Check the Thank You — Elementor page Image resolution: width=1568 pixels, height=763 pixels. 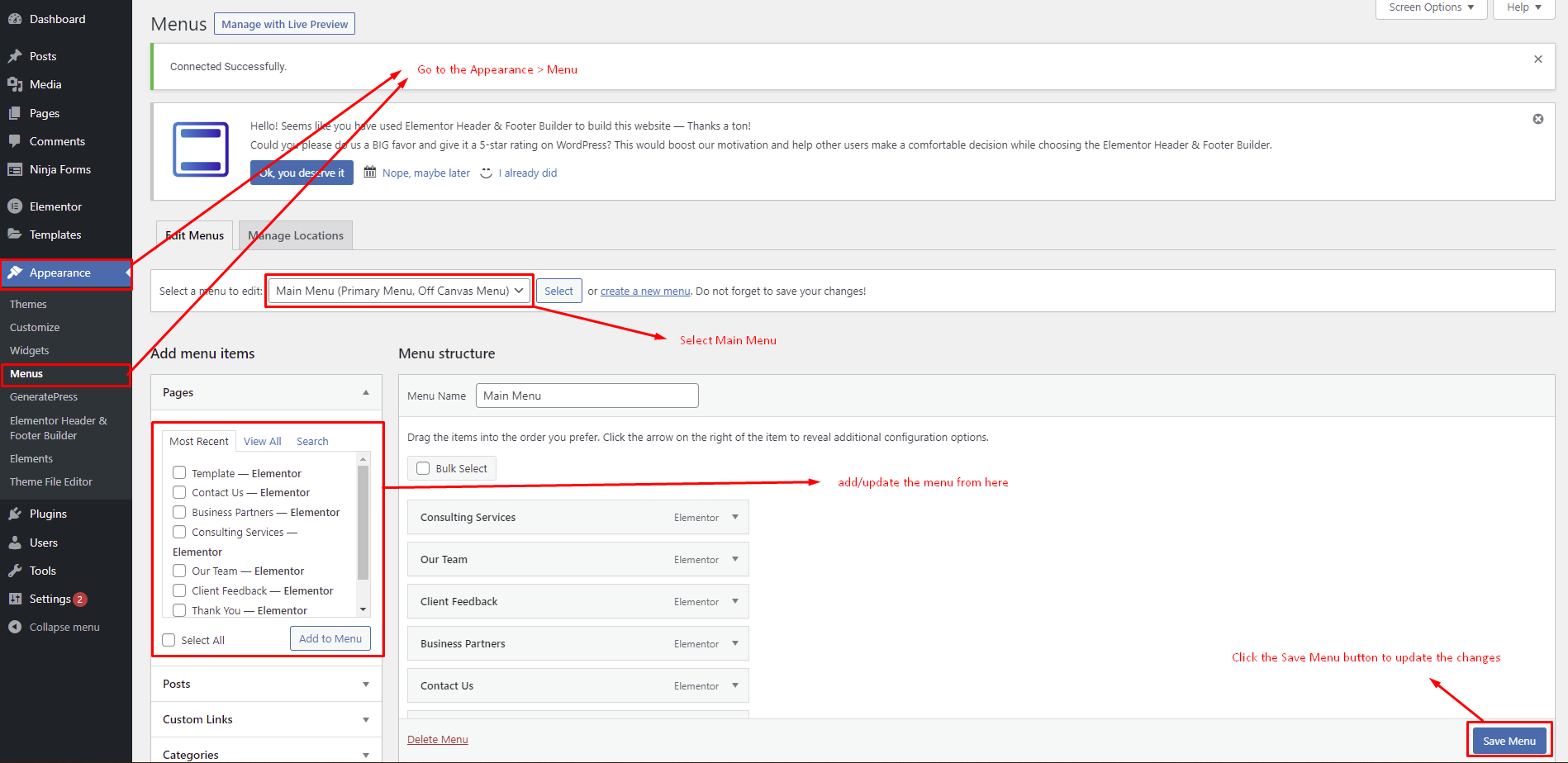point(179,610)
